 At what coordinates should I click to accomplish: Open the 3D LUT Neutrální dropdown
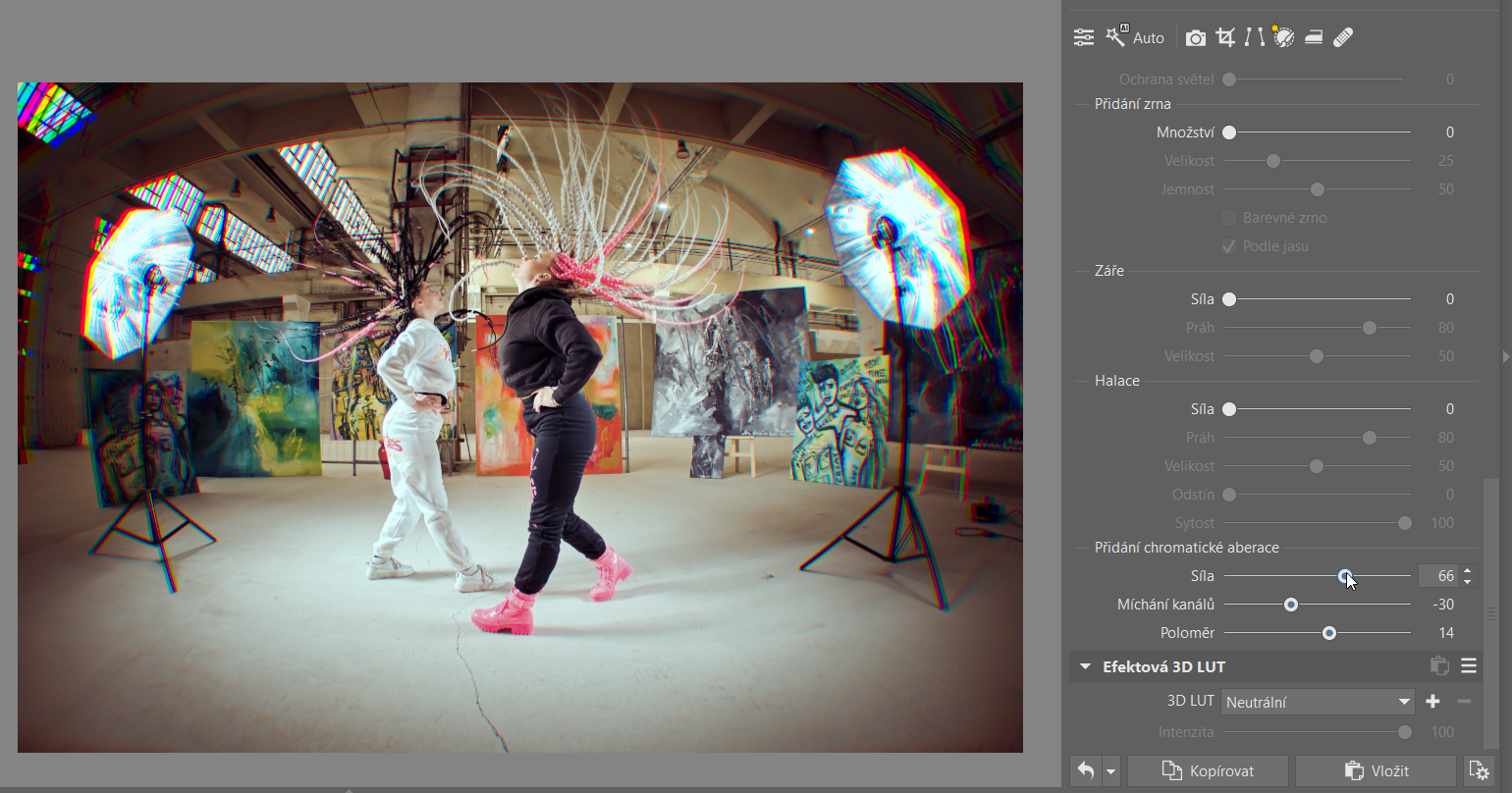tap(1317, 702)
